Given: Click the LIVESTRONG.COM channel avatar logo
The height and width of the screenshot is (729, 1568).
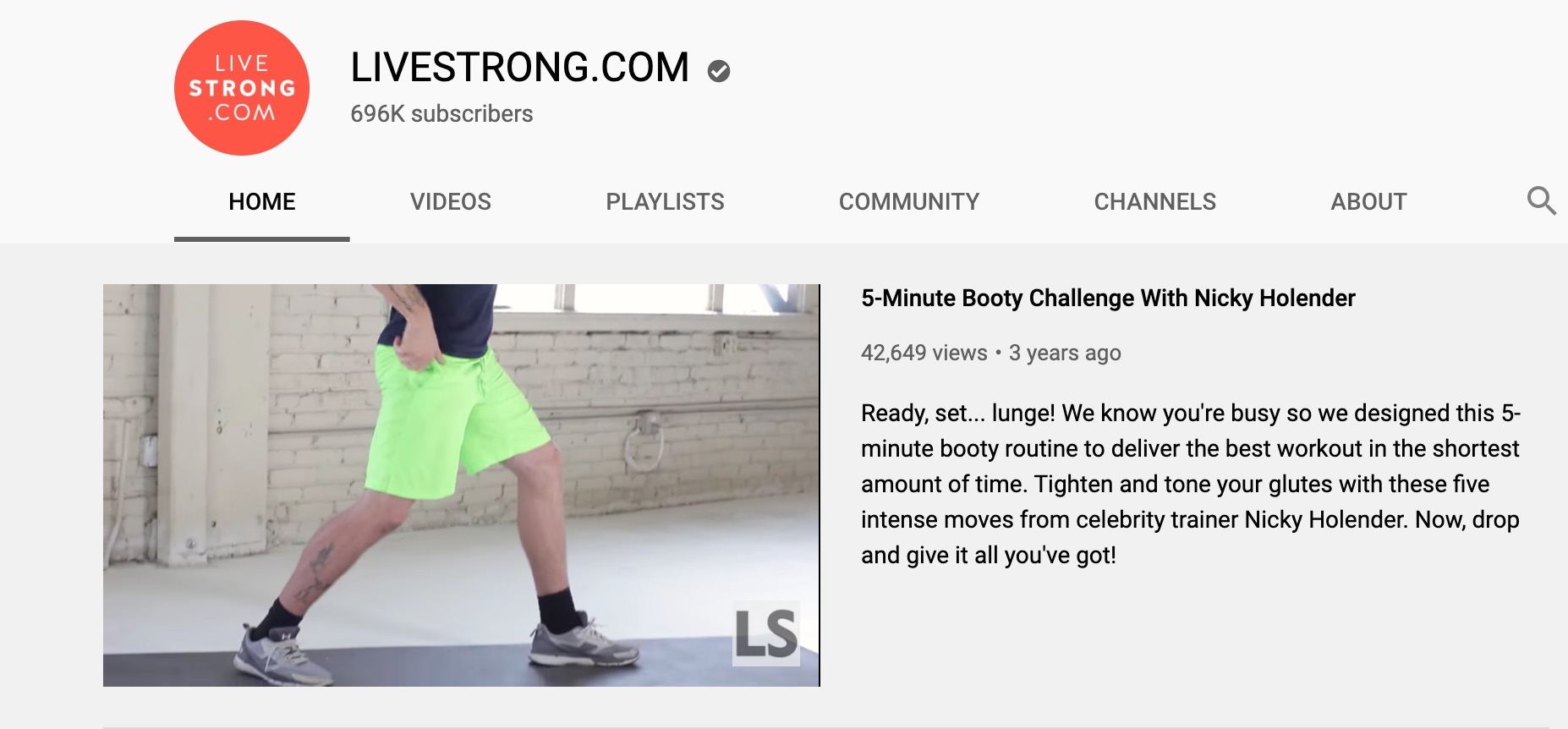Looking at the screenshot, I should tap(242, 88).
